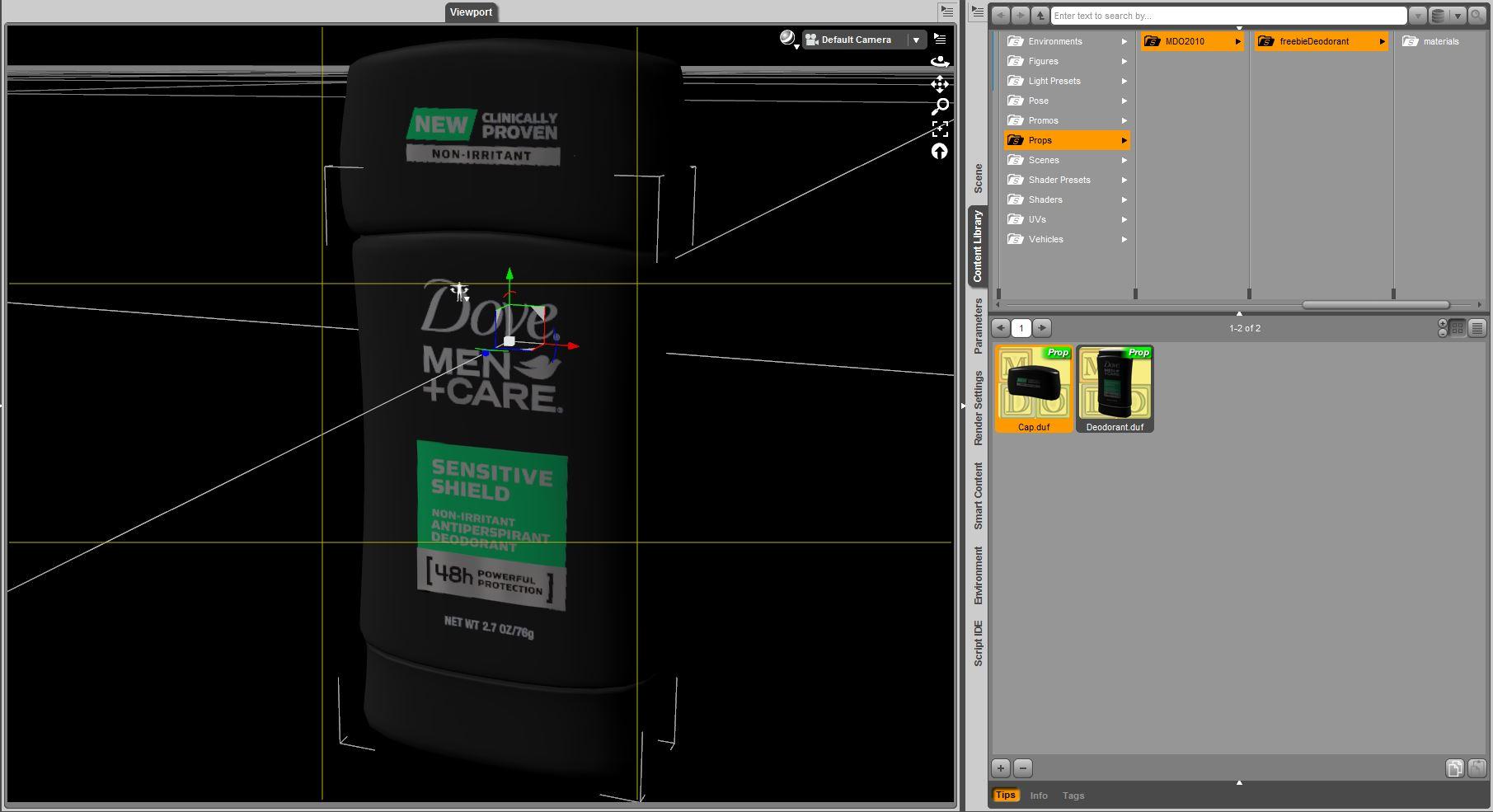Open the search history dropdown arrow

coord(1418,16)
